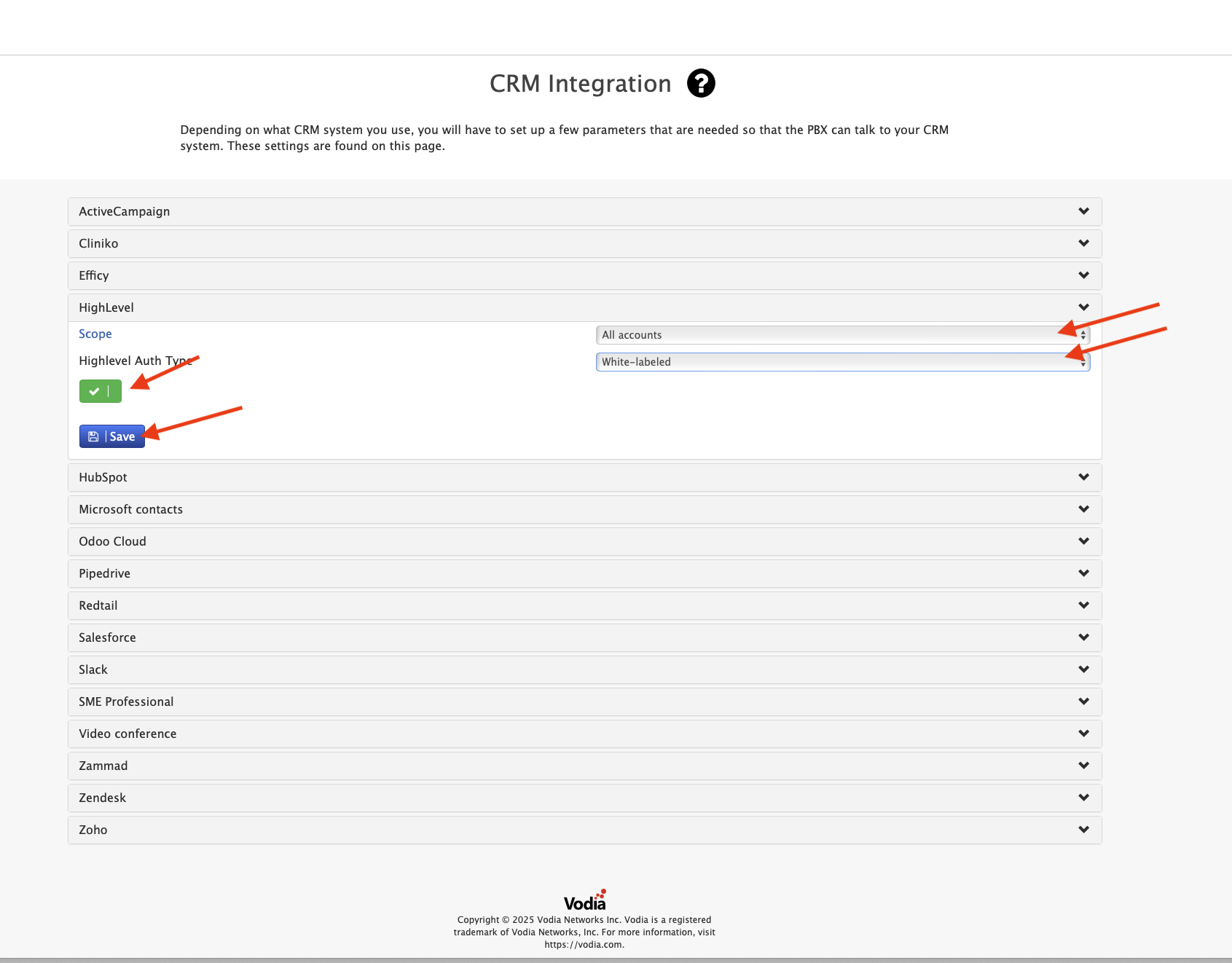1232x963 pixels.
Task: Expand the Video conference section
Action: (x=128, y=734)
